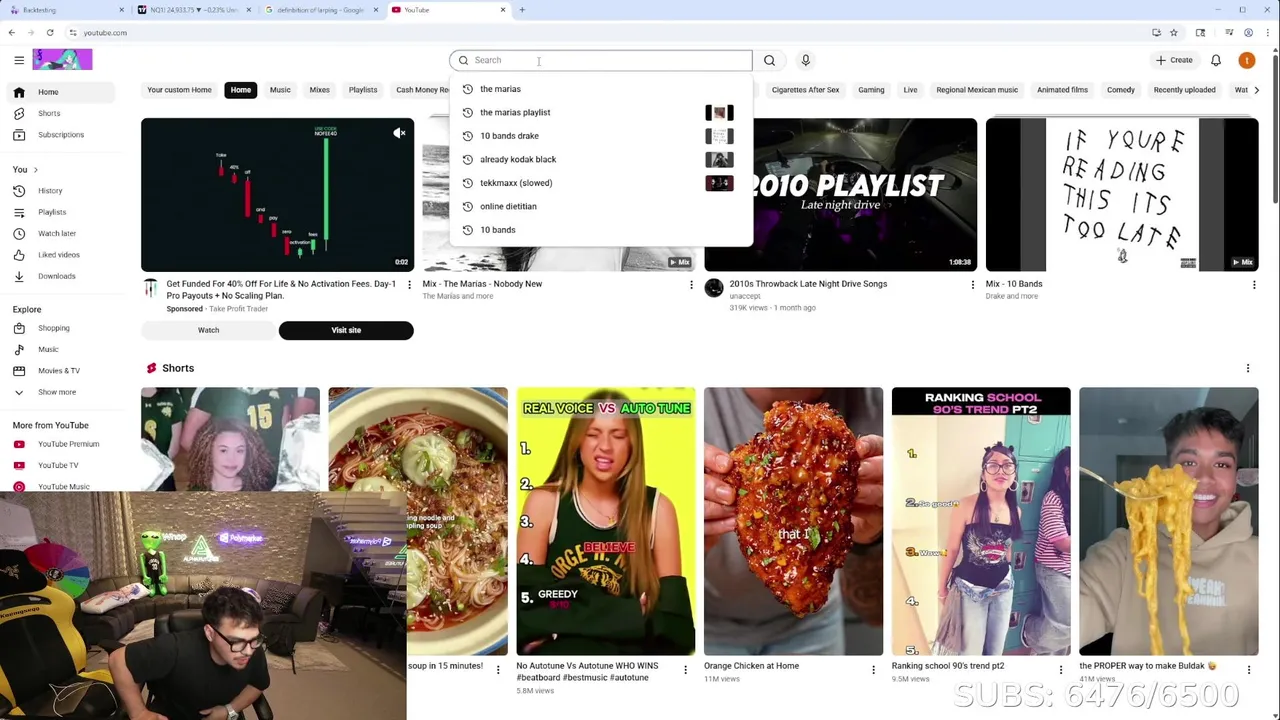
Task: Open Playlists in the sidebar
Action: (60, 212)
